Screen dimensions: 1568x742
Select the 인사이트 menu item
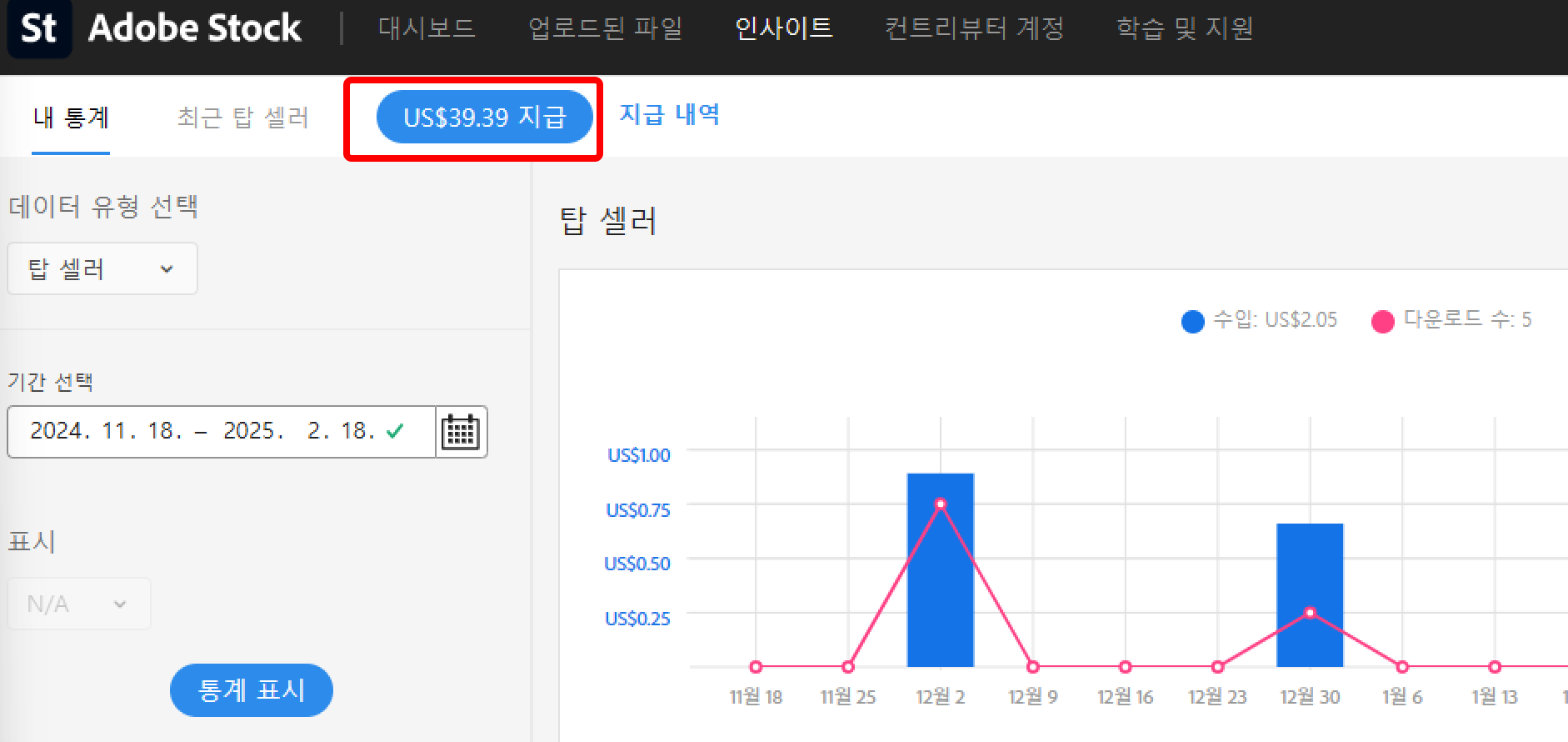[783, 28]
